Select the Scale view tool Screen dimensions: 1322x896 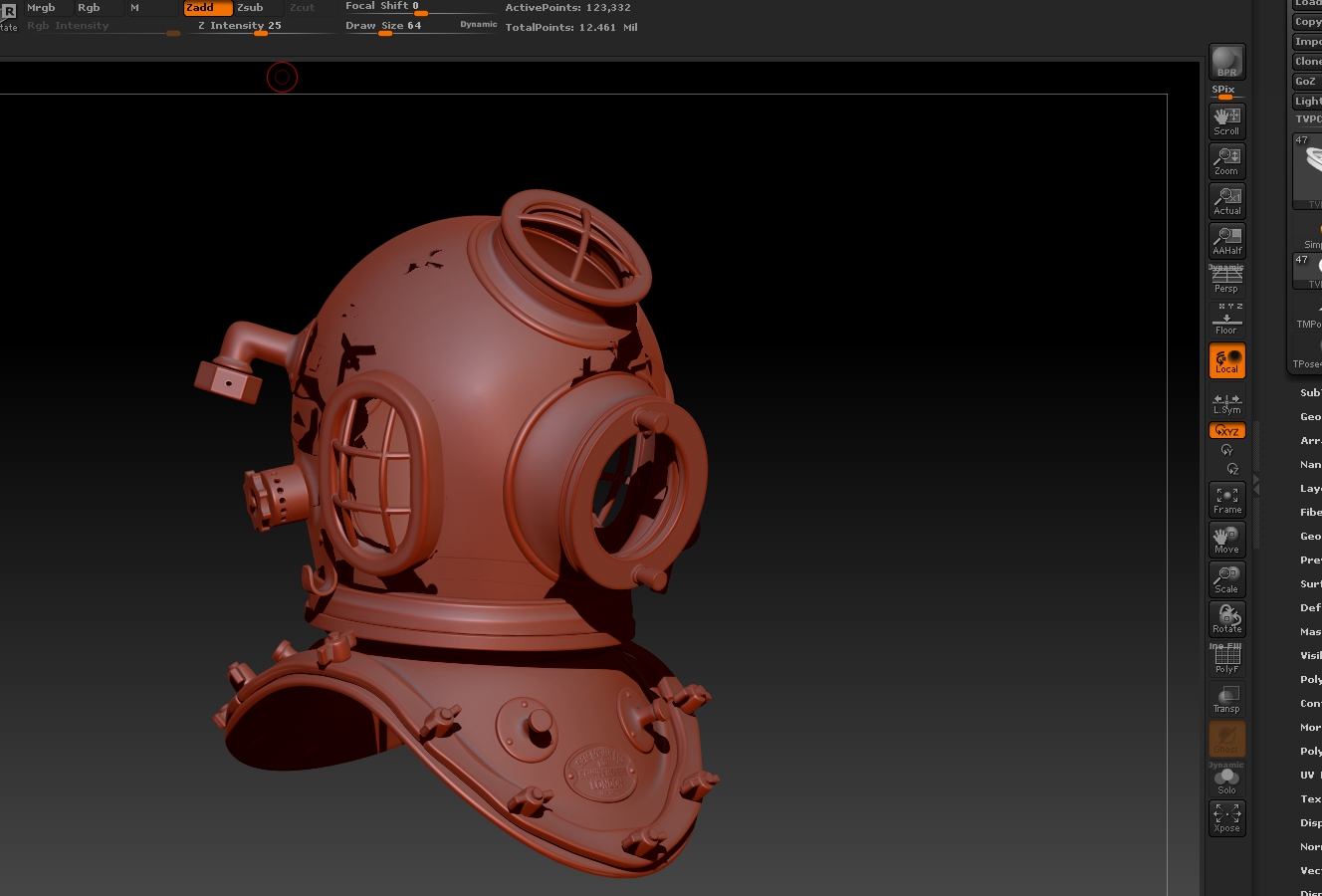click(1226, 579)
